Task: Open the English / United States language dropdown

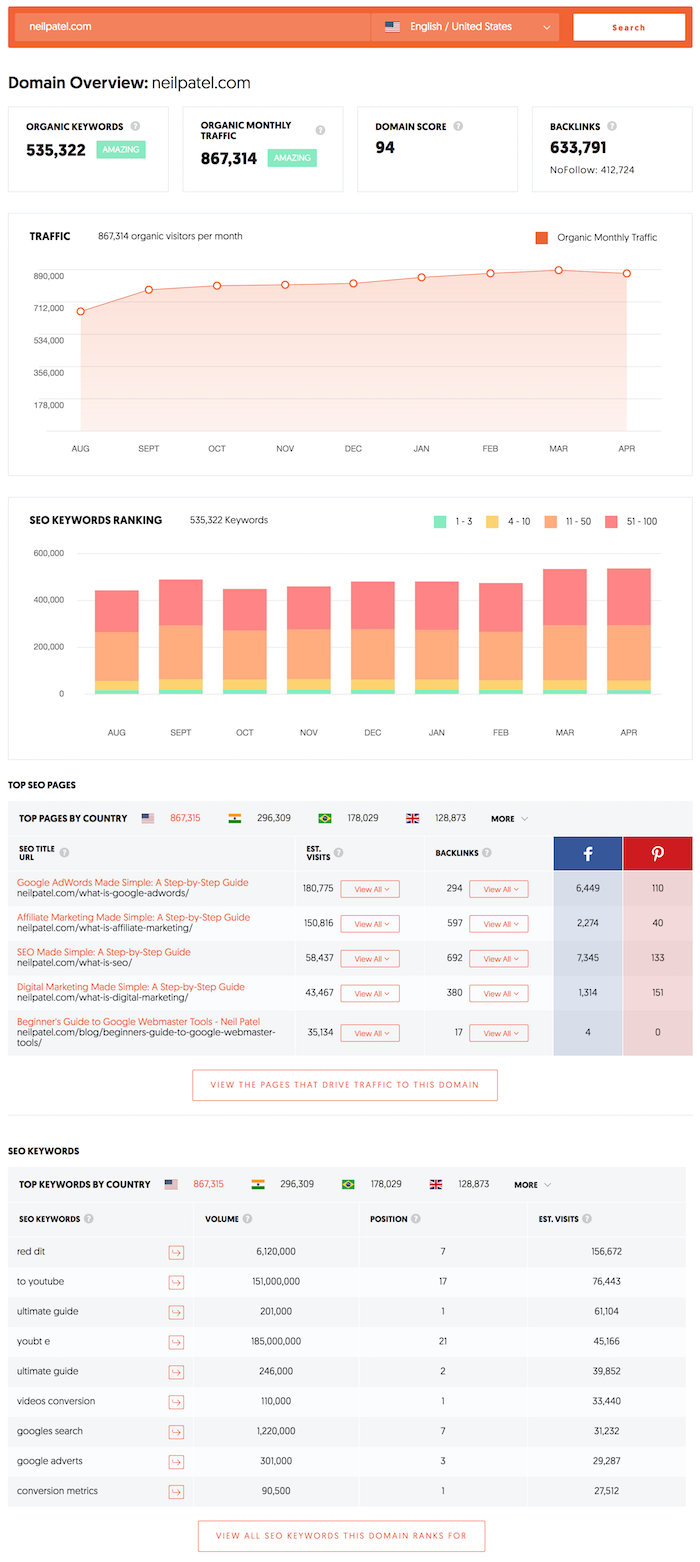Action: 468,27
